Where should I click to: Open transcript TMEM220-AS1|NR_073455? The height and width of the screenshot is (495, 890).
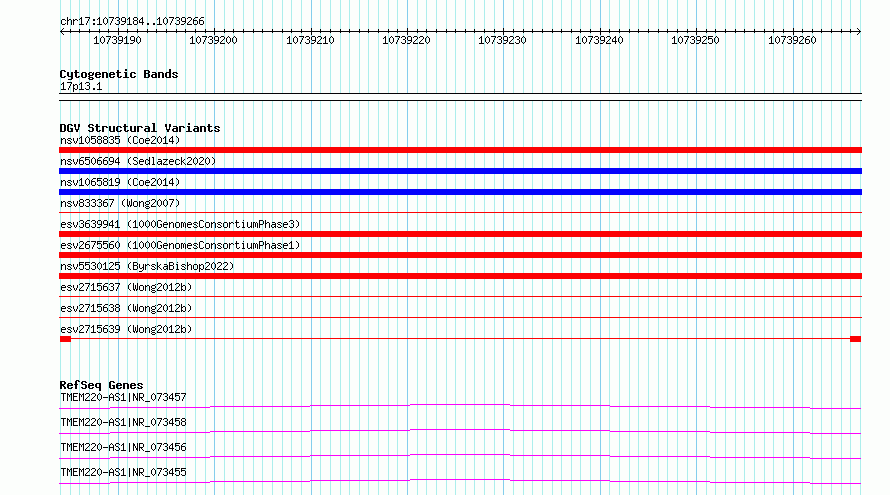[x=123, y=472]
